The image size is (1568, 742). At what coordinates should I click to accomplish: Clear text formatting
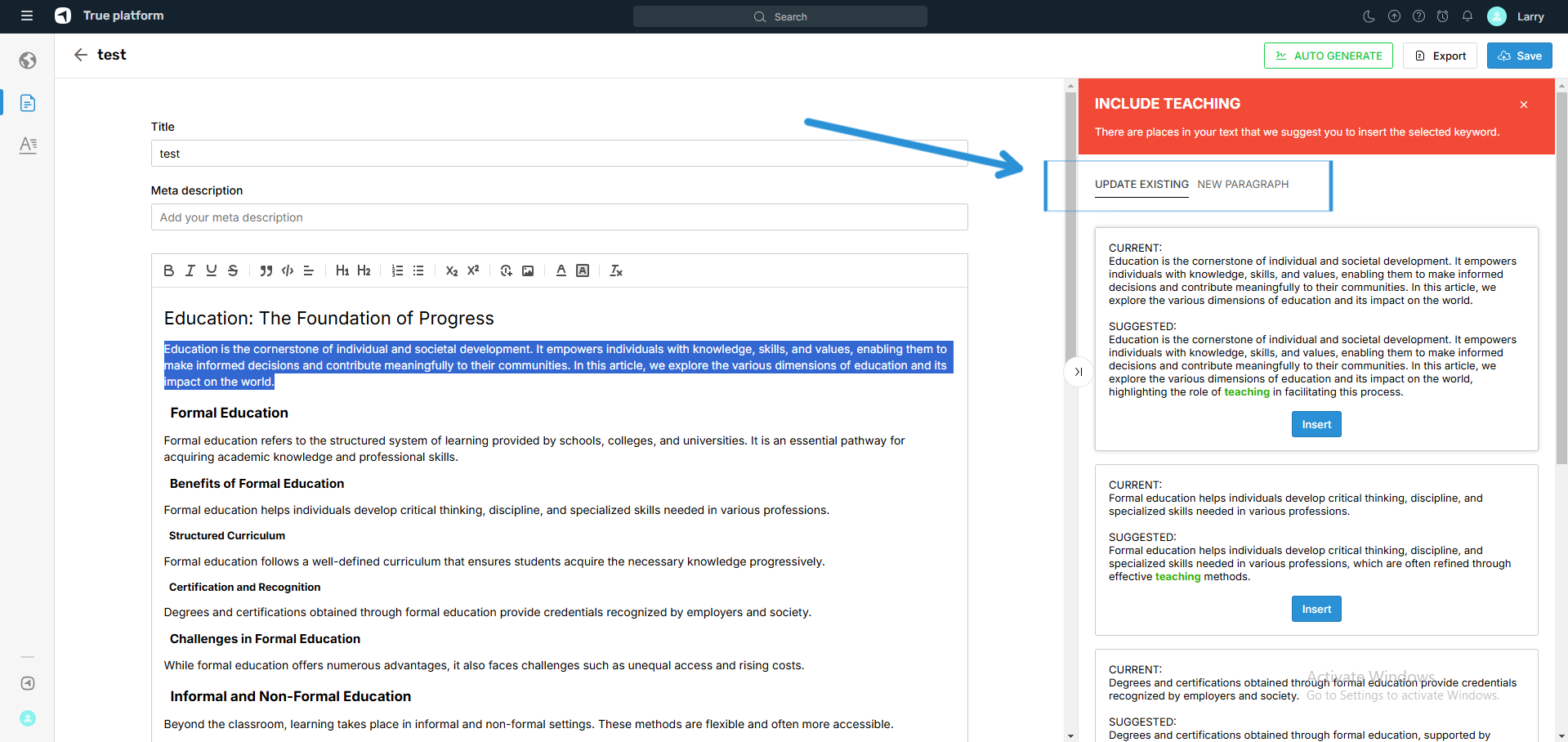click(x=616, y=270)
